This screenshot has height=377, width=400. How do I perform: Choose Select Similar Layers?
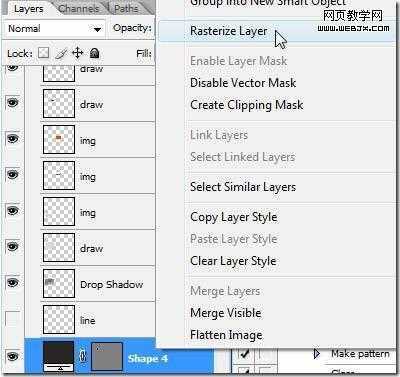coord(243,187)
